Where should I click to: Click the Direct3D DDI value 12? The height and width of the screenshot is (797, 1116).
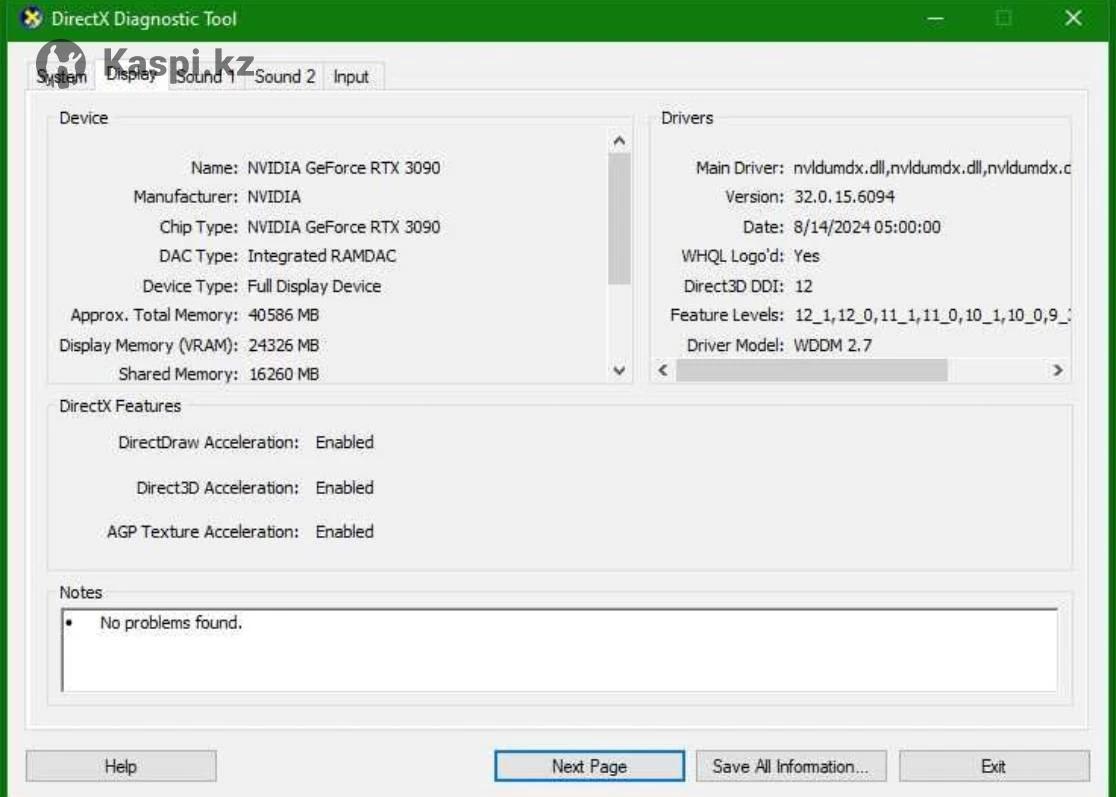[x=804, y=286]
